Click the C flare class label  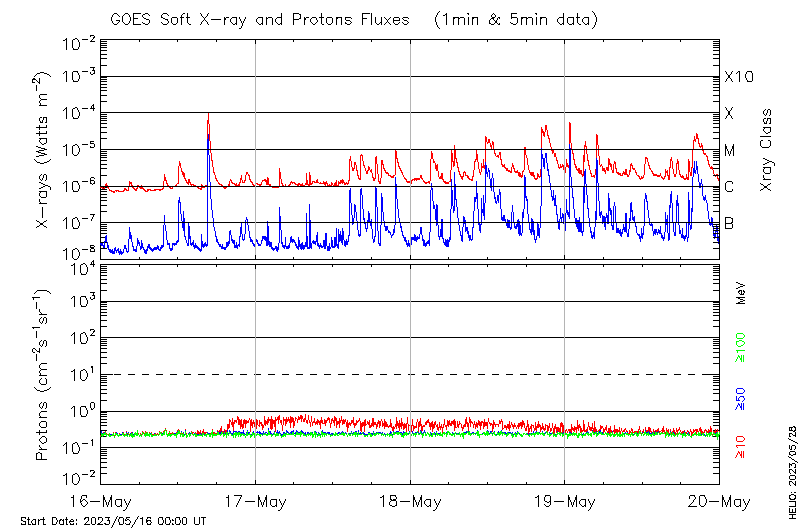pos(729,187)
